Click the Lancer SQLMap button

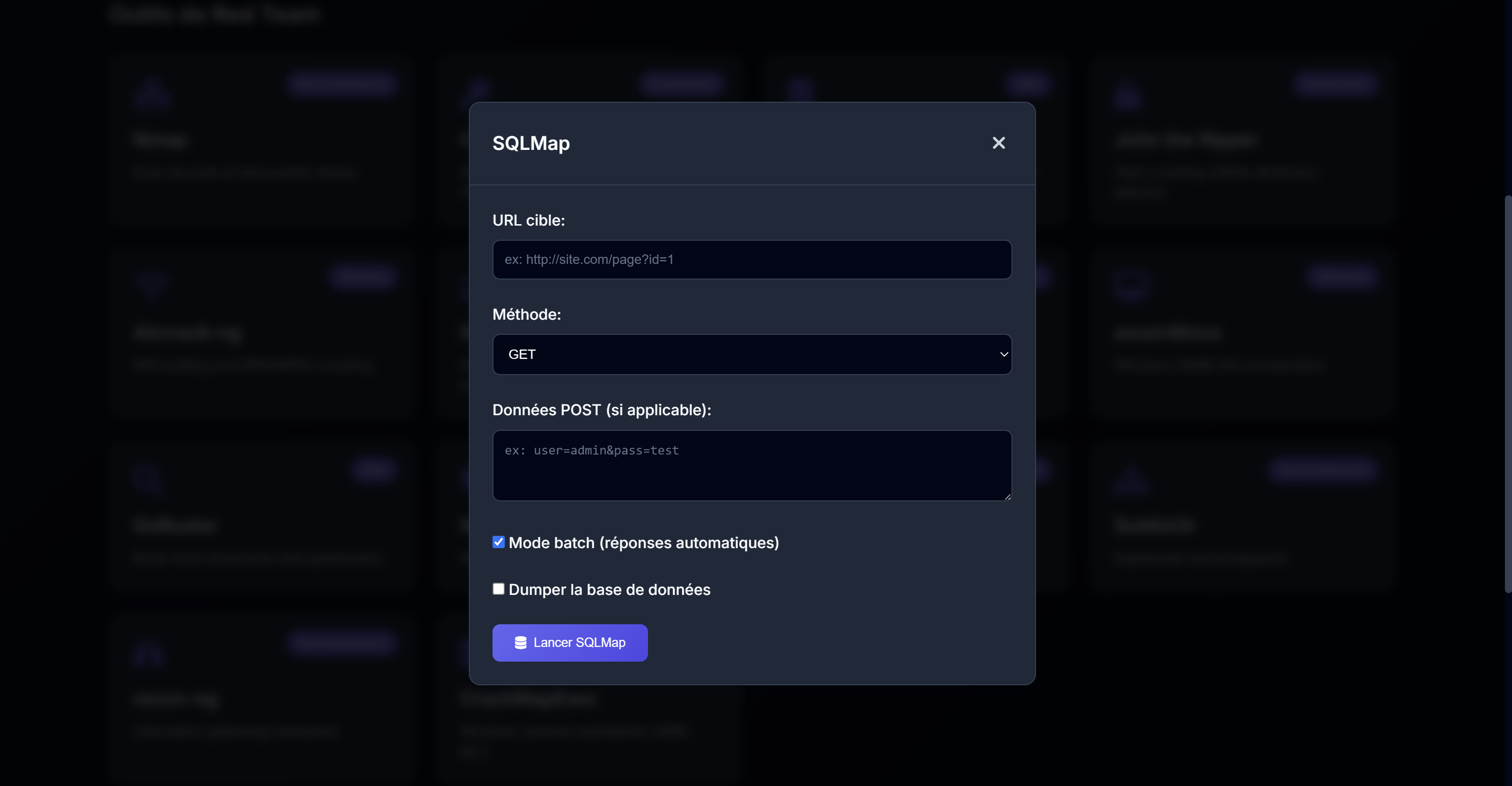point(570,643)
